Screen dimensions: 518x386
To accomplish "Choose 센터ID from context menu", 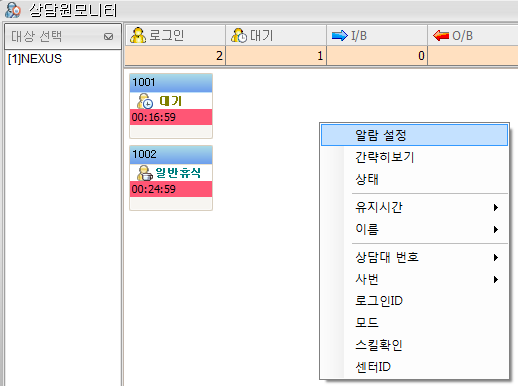I will [x=414, y=367].
